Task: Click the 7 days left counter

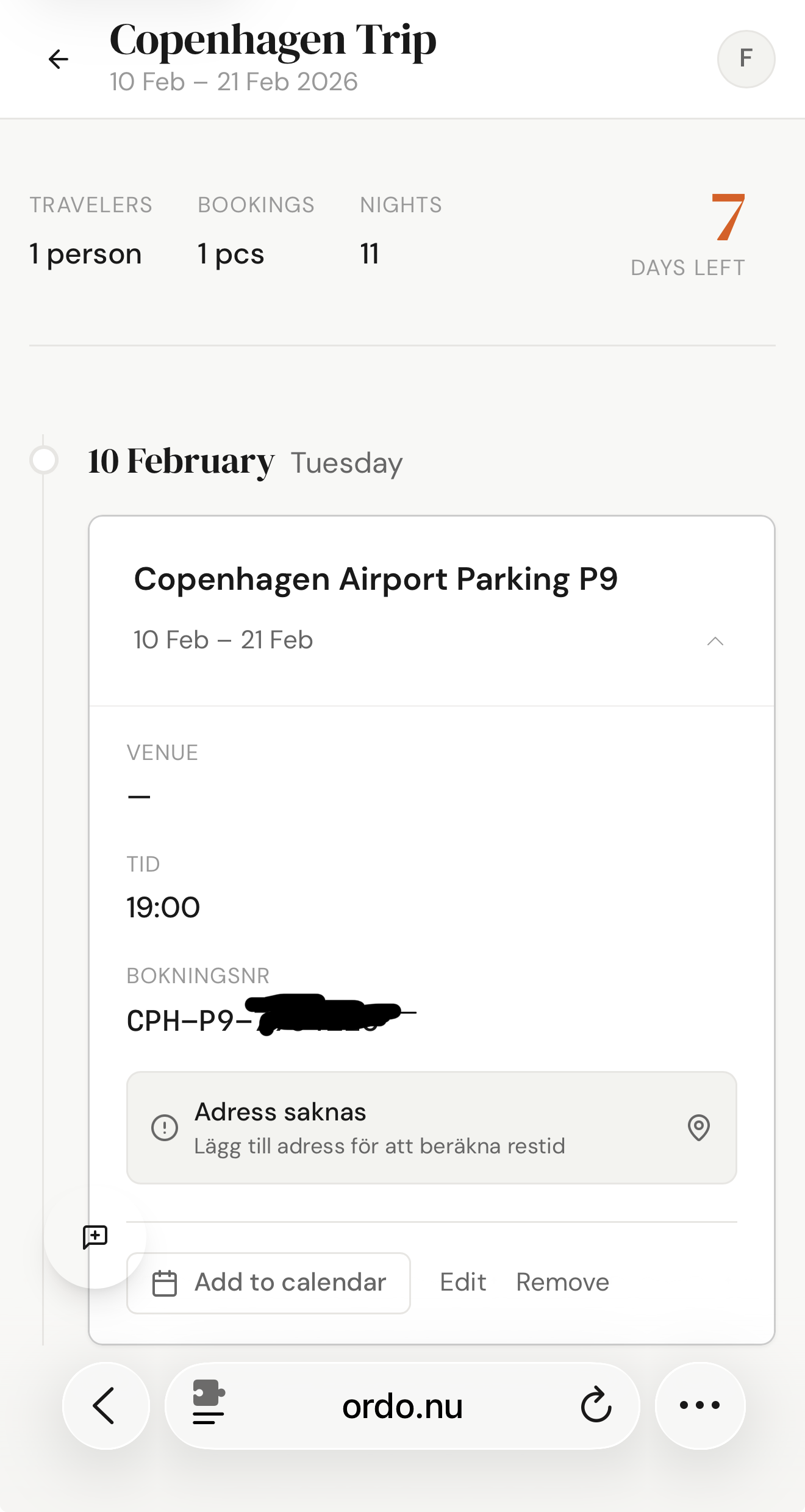Action: coord(728,218)
